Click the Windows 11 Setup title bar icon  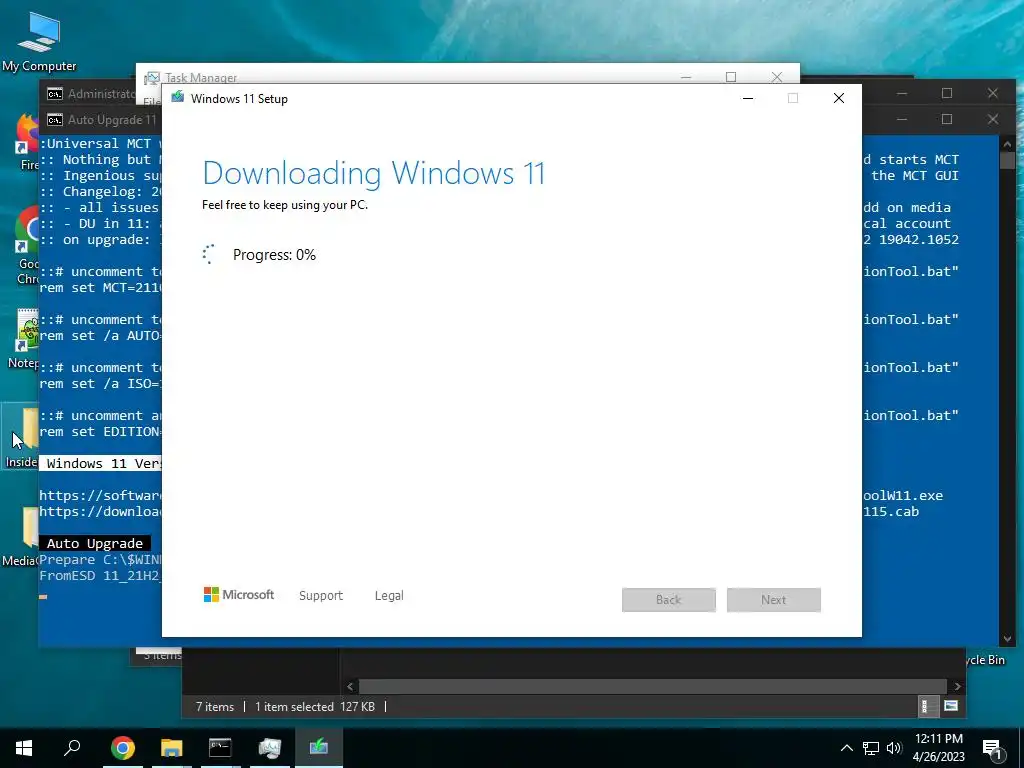(178, 98)
